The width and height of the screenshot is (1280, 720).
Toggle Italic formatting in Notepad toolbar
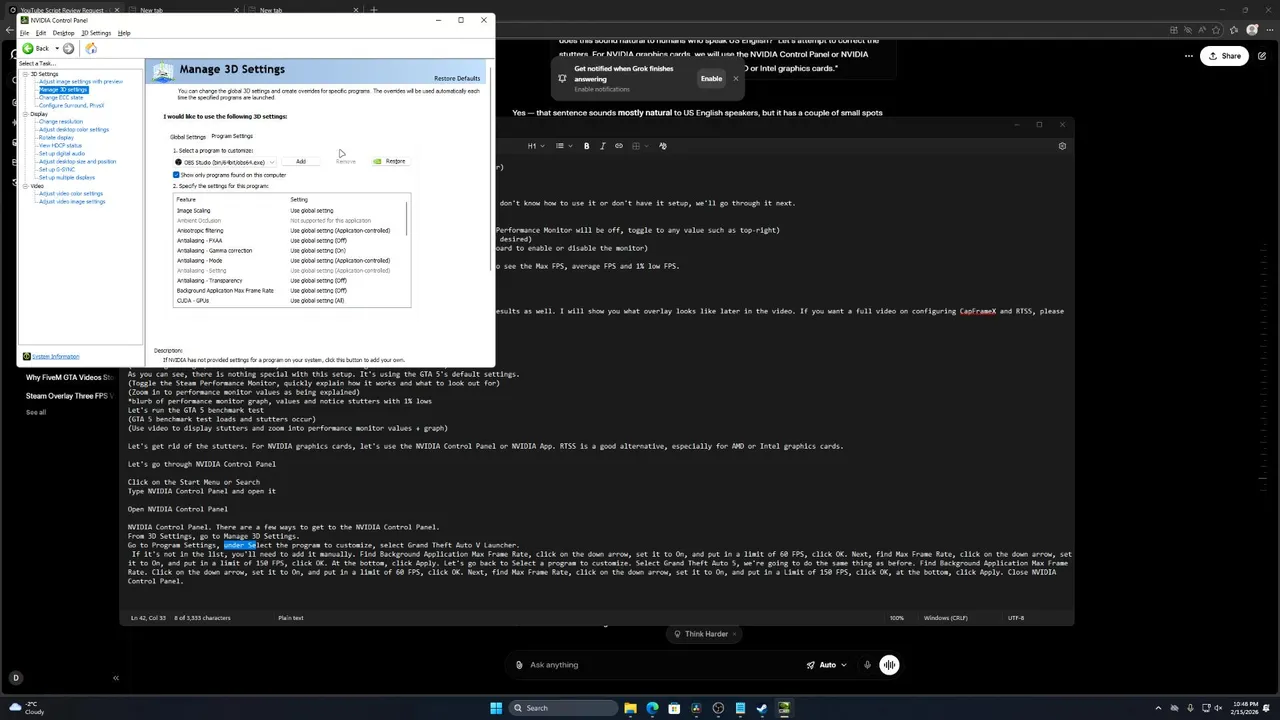pos(602,146)
